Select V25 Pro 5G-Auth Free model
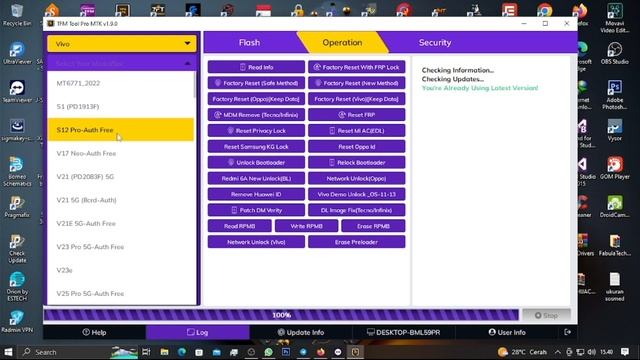The image size is (640, 360). 121,293
